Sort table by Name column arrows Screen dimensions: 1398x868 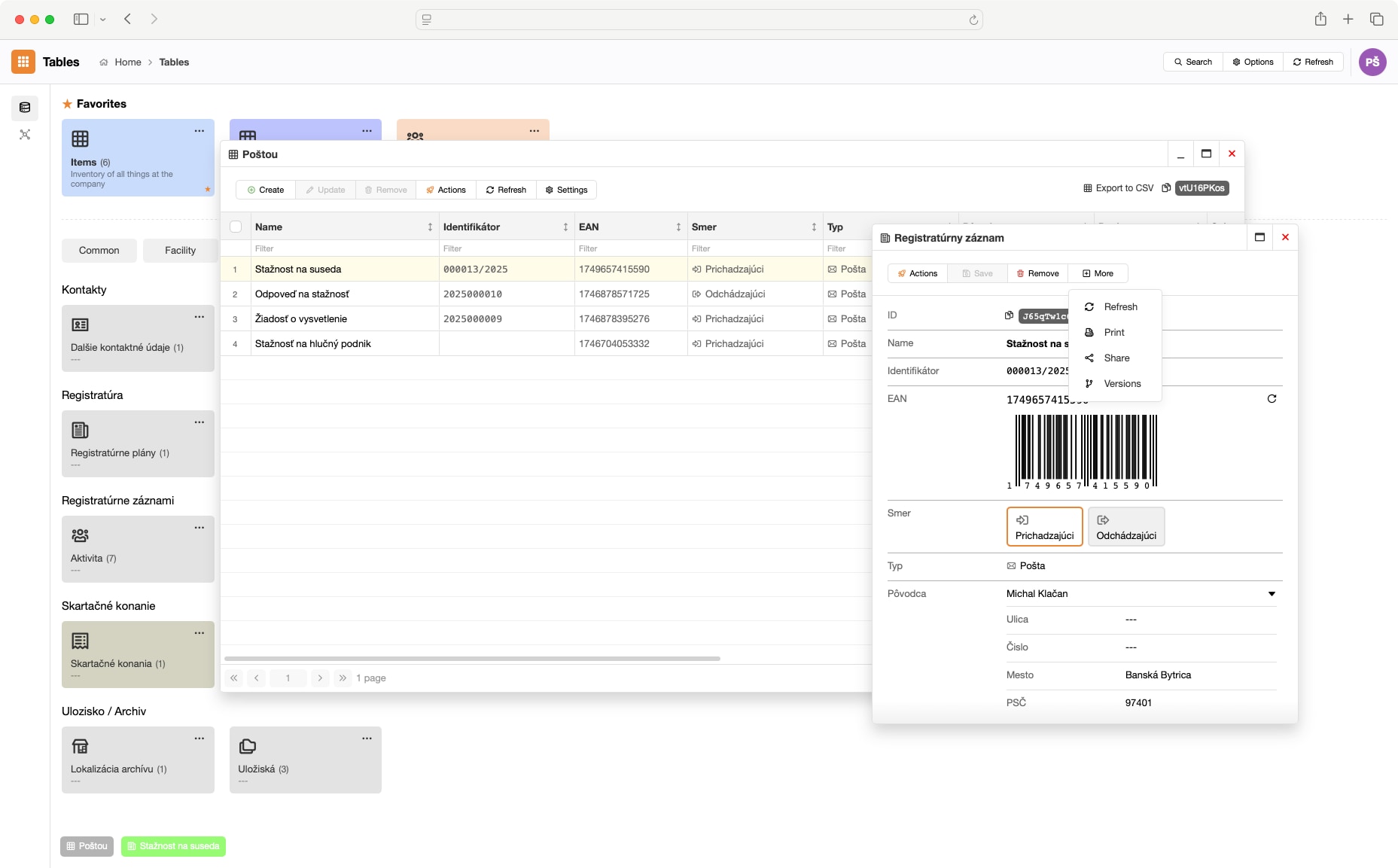[430, 227]
